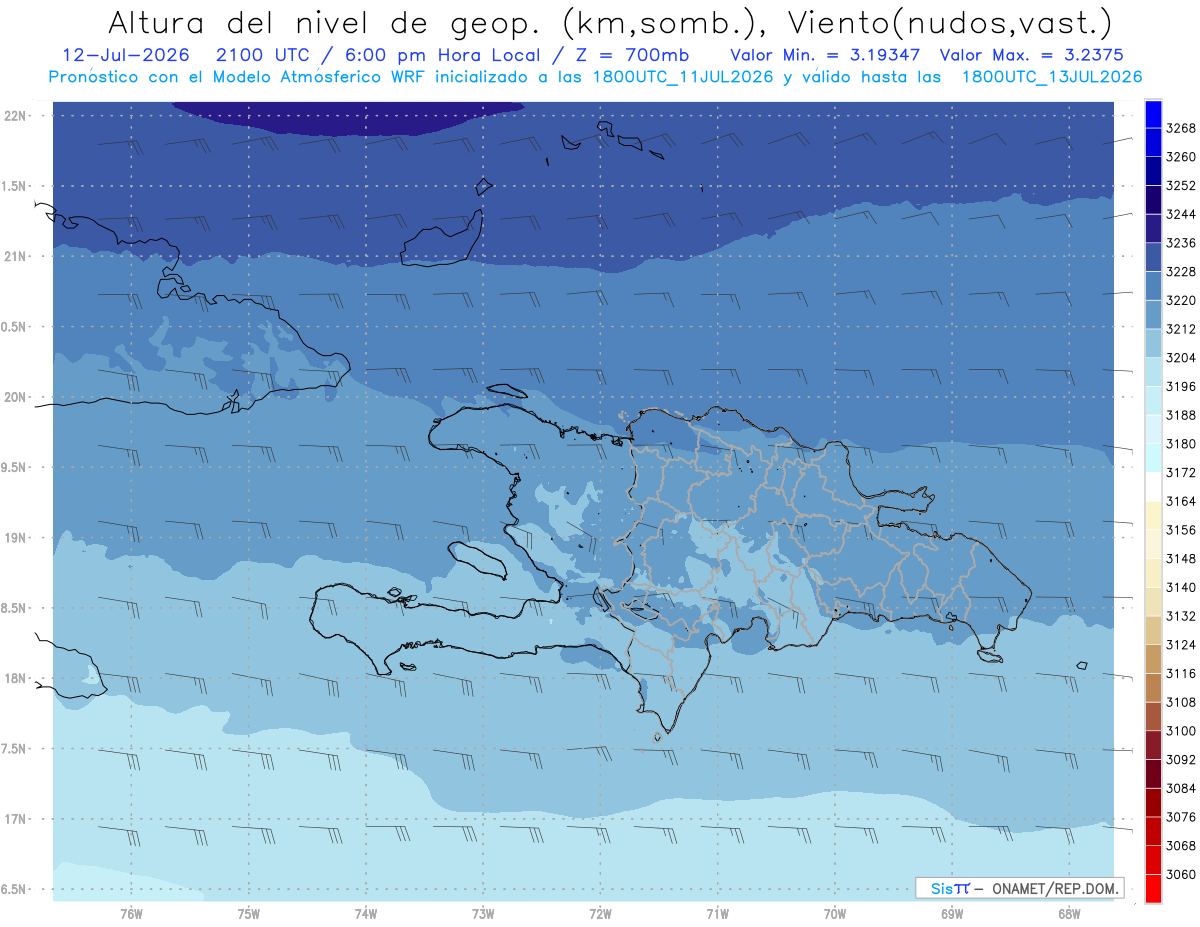
Task: Click the '7.5N' latitude label
Action: tap(14, 749)
